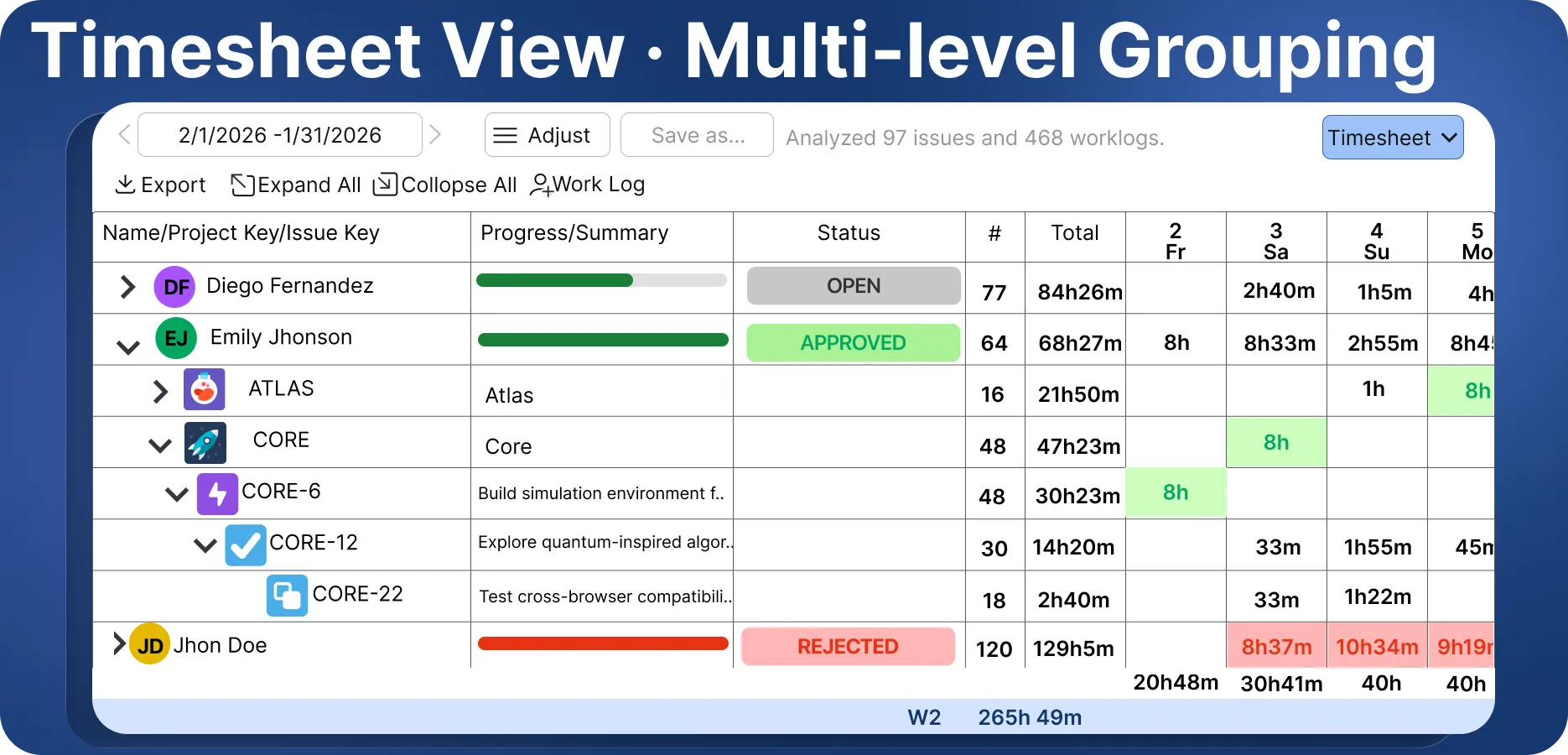Image resolution: width=1568 pixels, height=755 pixels.
Task: Click the green 8h cell in CORE-6 row
Action: coord(1176,492)
